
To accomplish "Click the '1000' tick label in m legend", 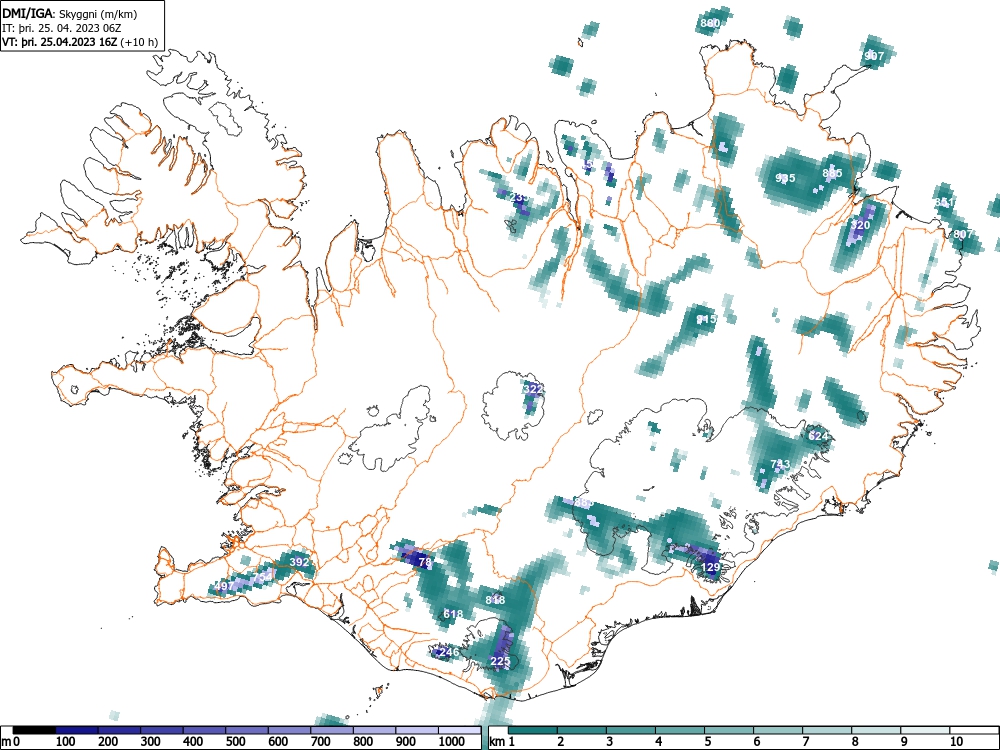I will pos(452,742).
